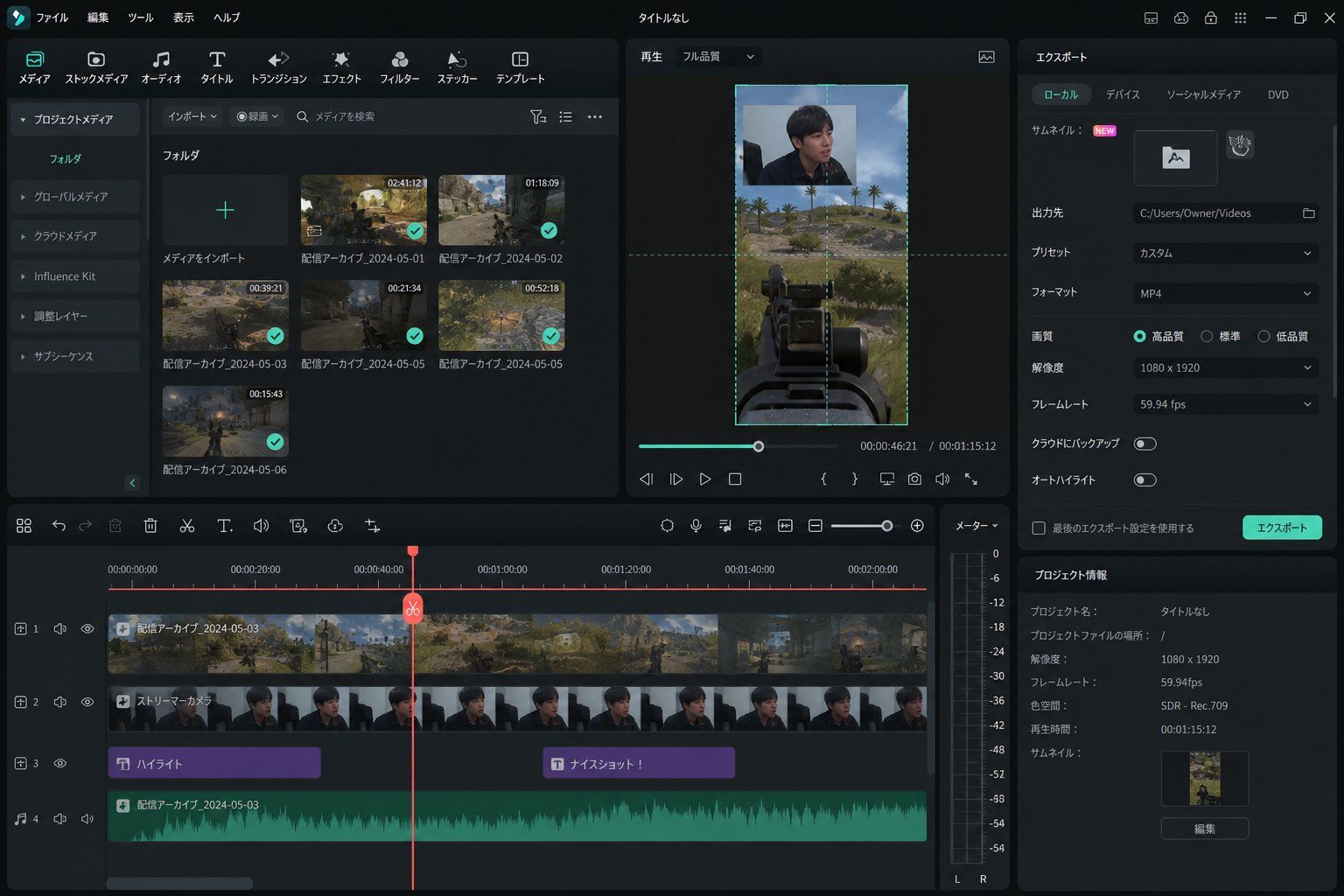1344x896 pixels.
Task: Toggle auto highlight (オートハイライト) switch
Action: [x=1144, y=479]
